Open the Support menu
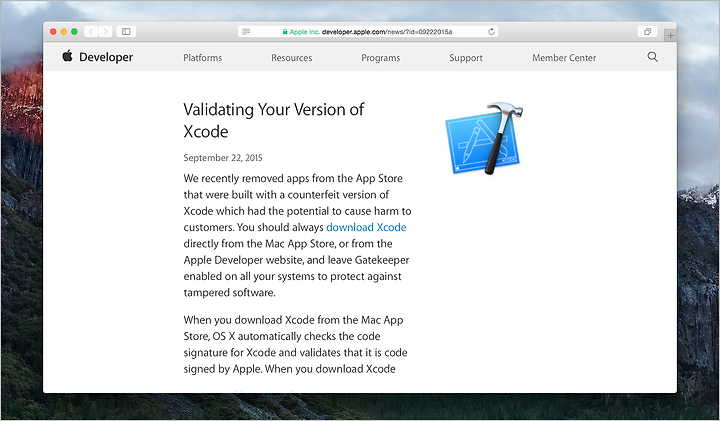The image size is (720, 421). [x=466, y=58]
